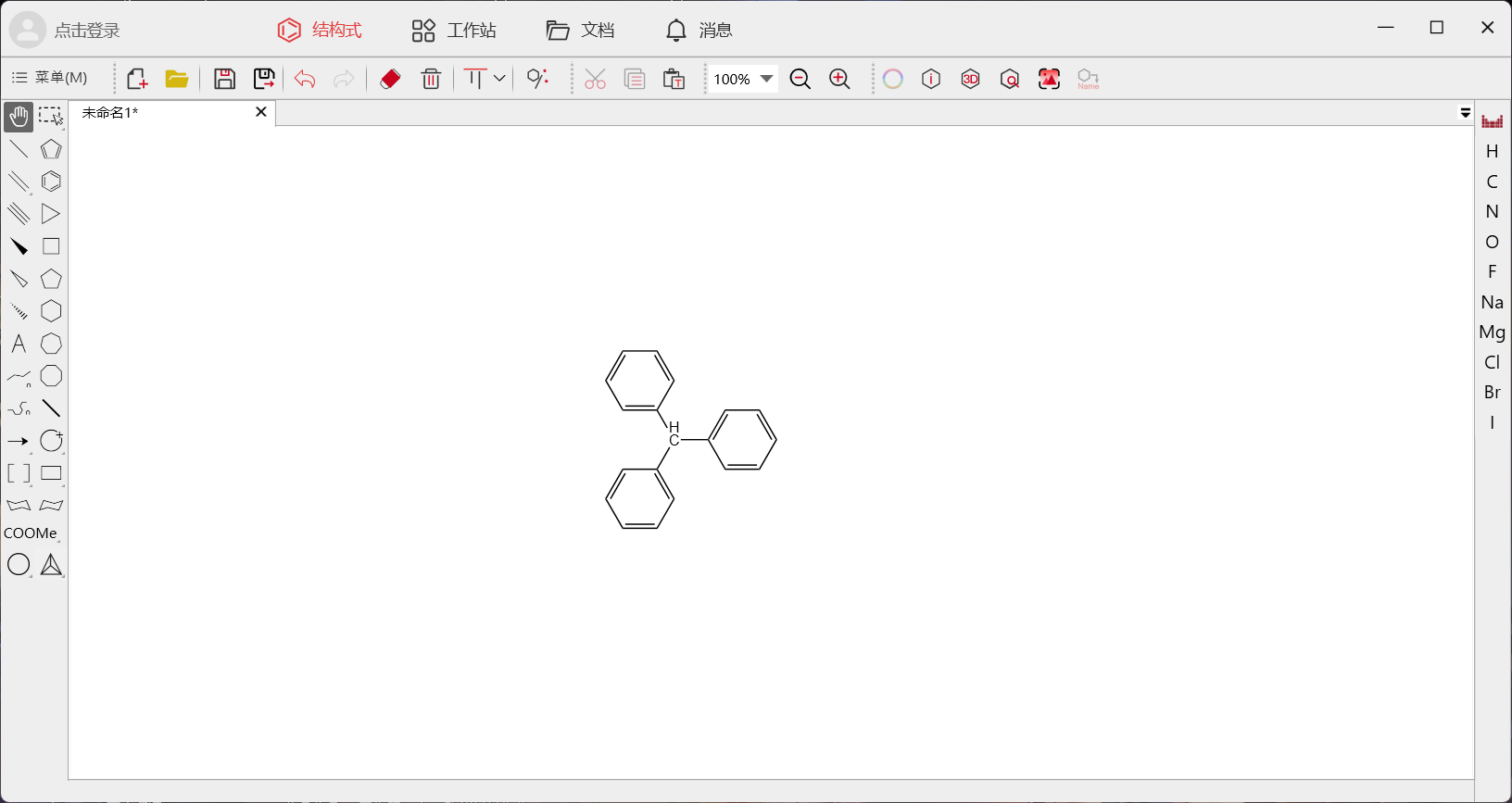Choose the triple bond tool
This screenshot has height=803, width=1512.
tap(19, 214)
